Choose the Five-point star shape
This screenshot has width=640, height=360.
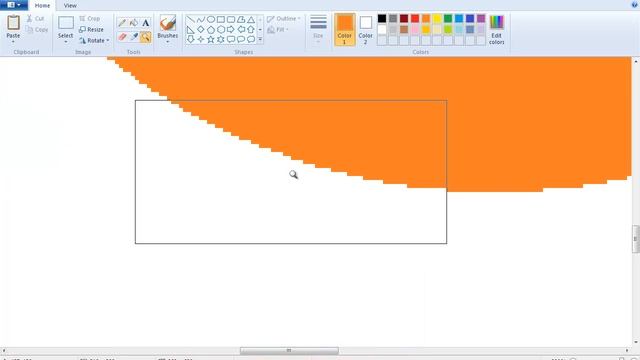(x=211, y=39)
